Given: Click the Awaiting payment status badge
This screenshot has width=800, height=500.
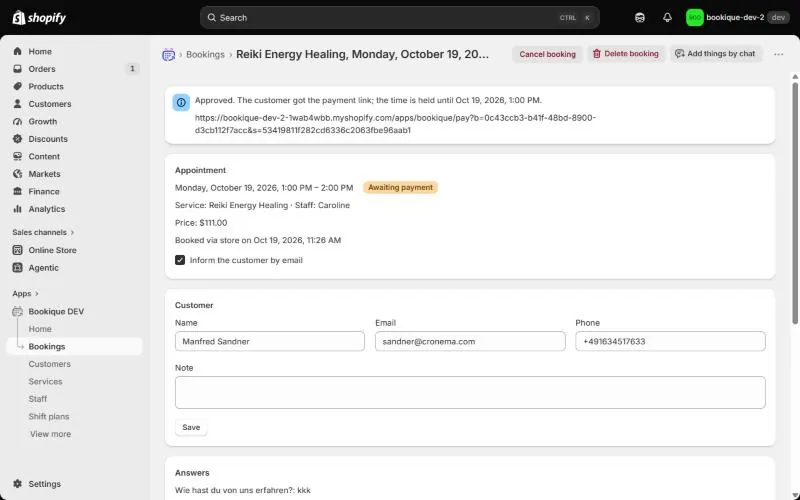Looking at the screenshot, I should (x=401, y=188).
